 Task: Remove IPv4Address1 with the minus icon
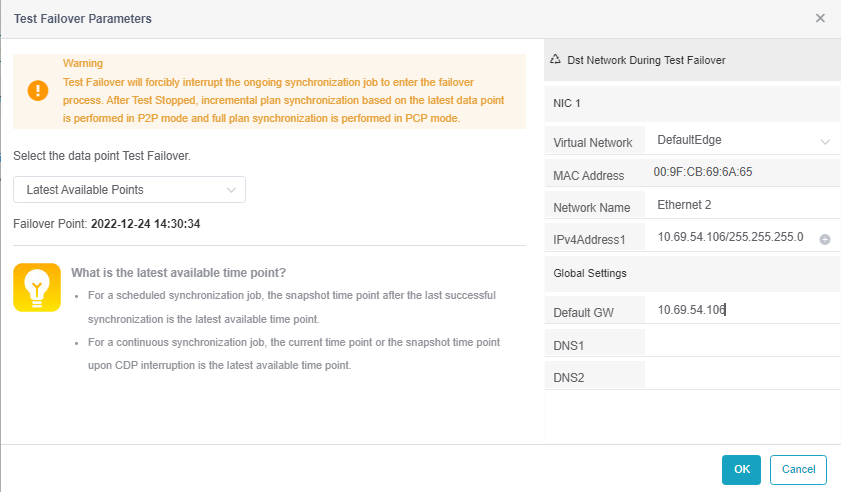coord(825,239)
